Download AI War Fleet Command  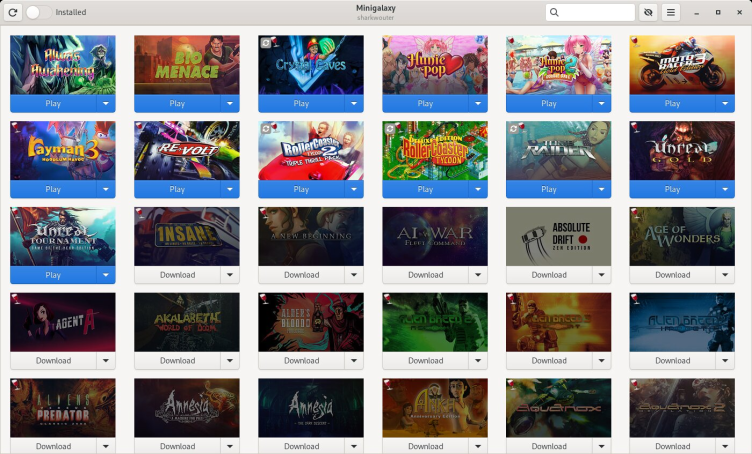[425, 275]
